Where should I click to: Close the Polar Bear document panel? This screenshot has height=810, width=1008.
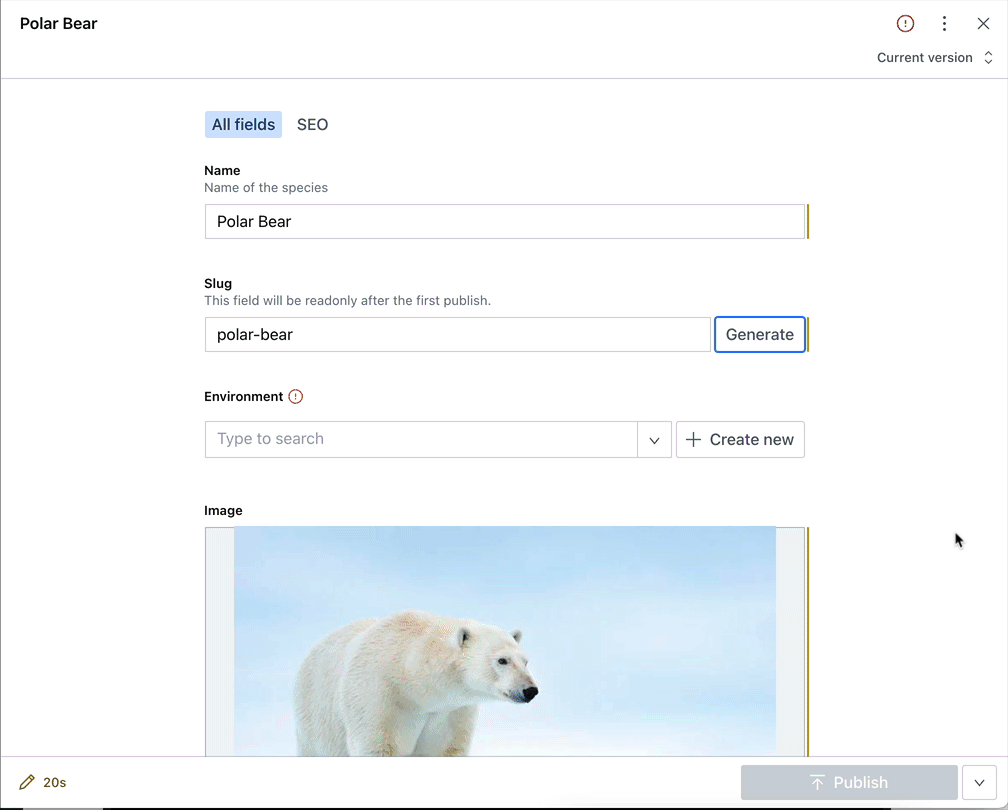983,24
